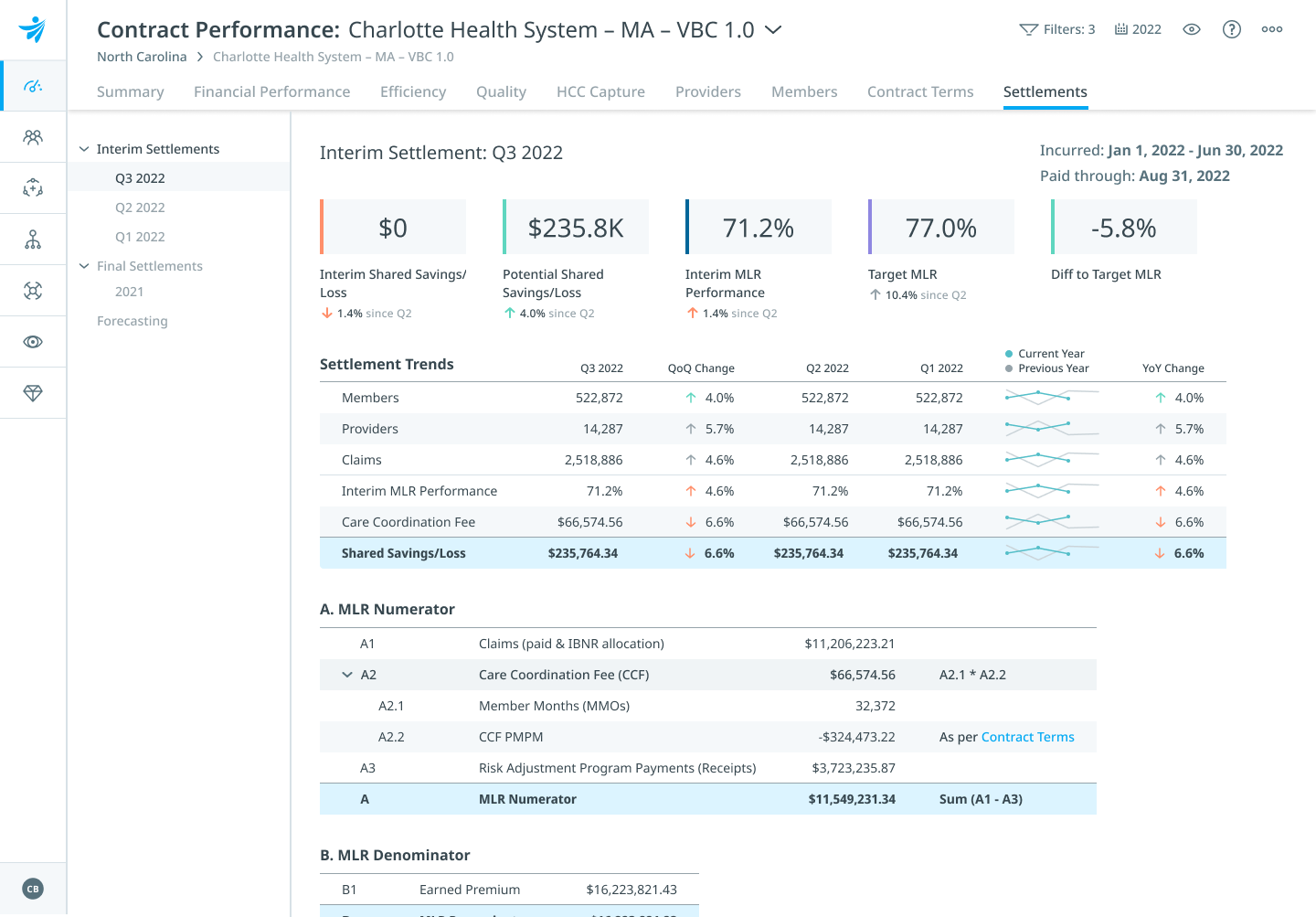The width and height of the screenshot is (1316, 917).
Task: Open the hierarchy tree sidebar icon
Action: [x=33, y=240]
